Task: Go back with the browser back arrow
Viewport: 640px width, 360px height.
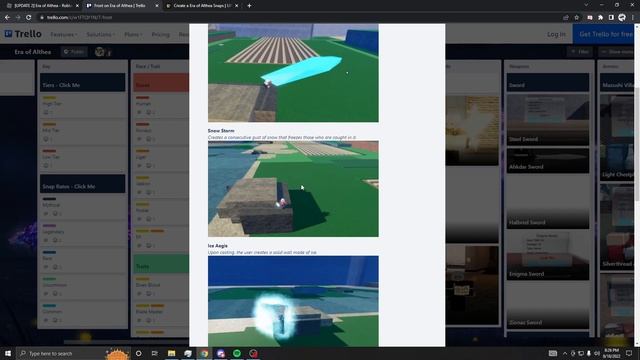Action: coord(7,18)
